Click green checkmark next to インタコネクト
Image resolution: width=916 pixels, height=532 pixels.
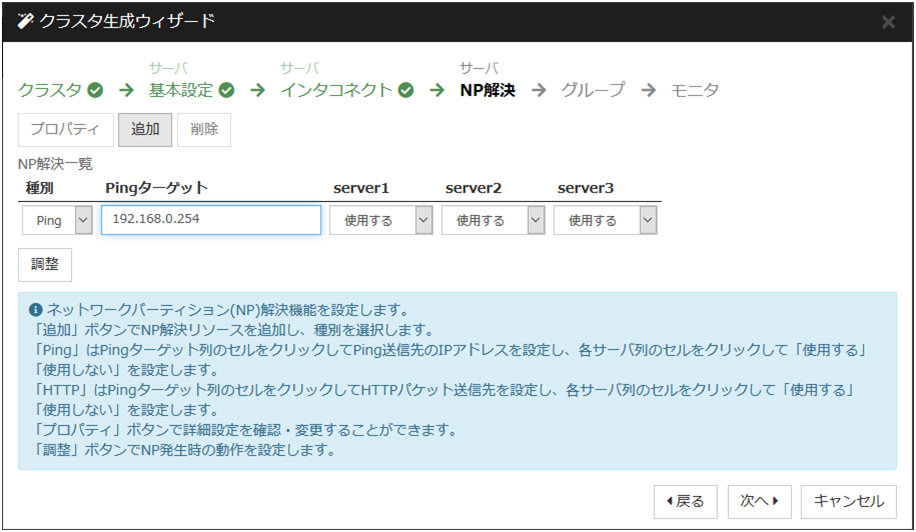(405, 90)
